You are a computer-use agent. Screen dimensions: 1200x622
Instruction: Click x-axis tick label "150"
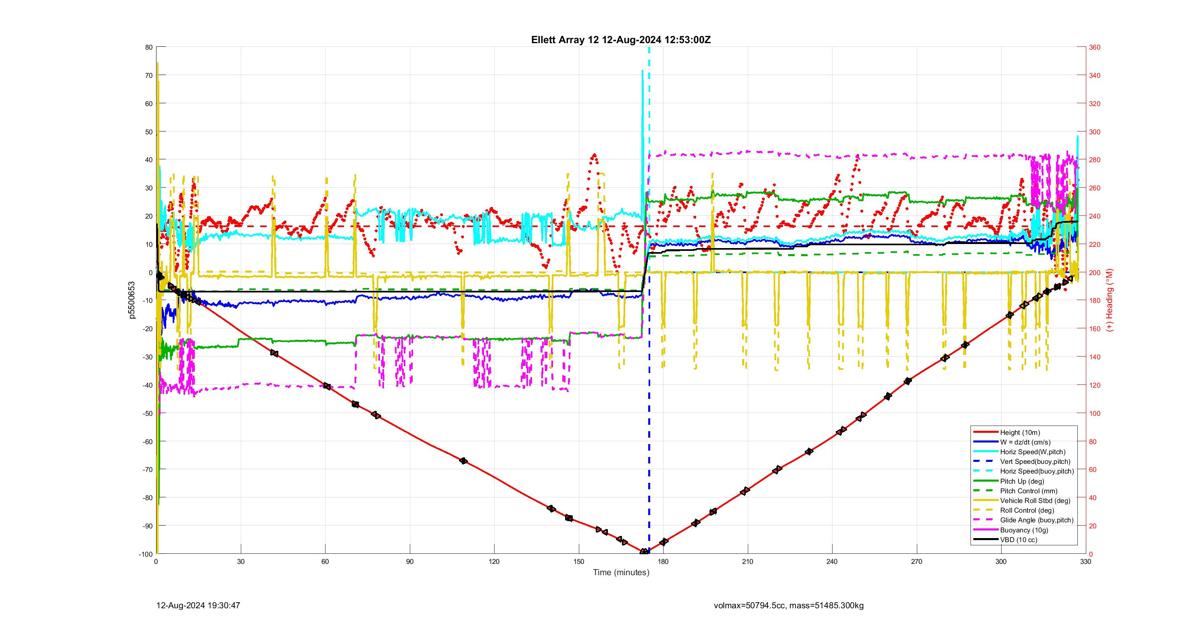[578, 562]
